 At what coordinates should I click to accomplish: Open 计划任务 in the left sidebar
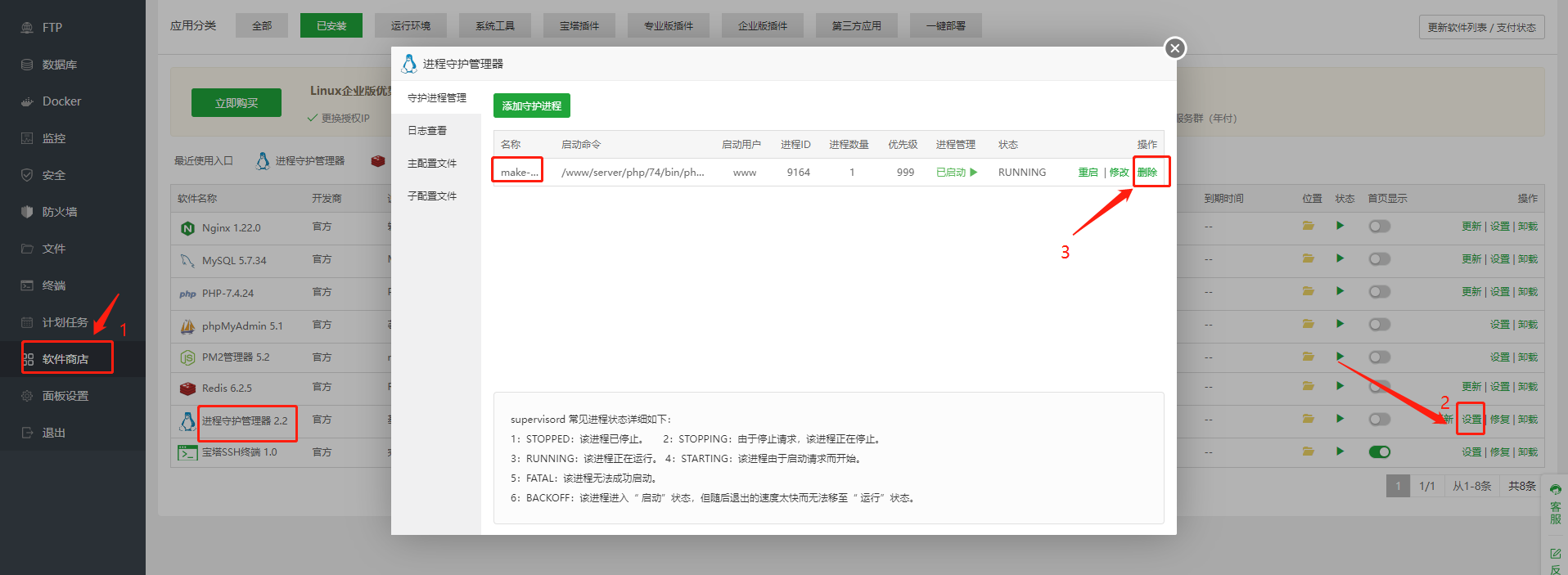coord(73,322)
